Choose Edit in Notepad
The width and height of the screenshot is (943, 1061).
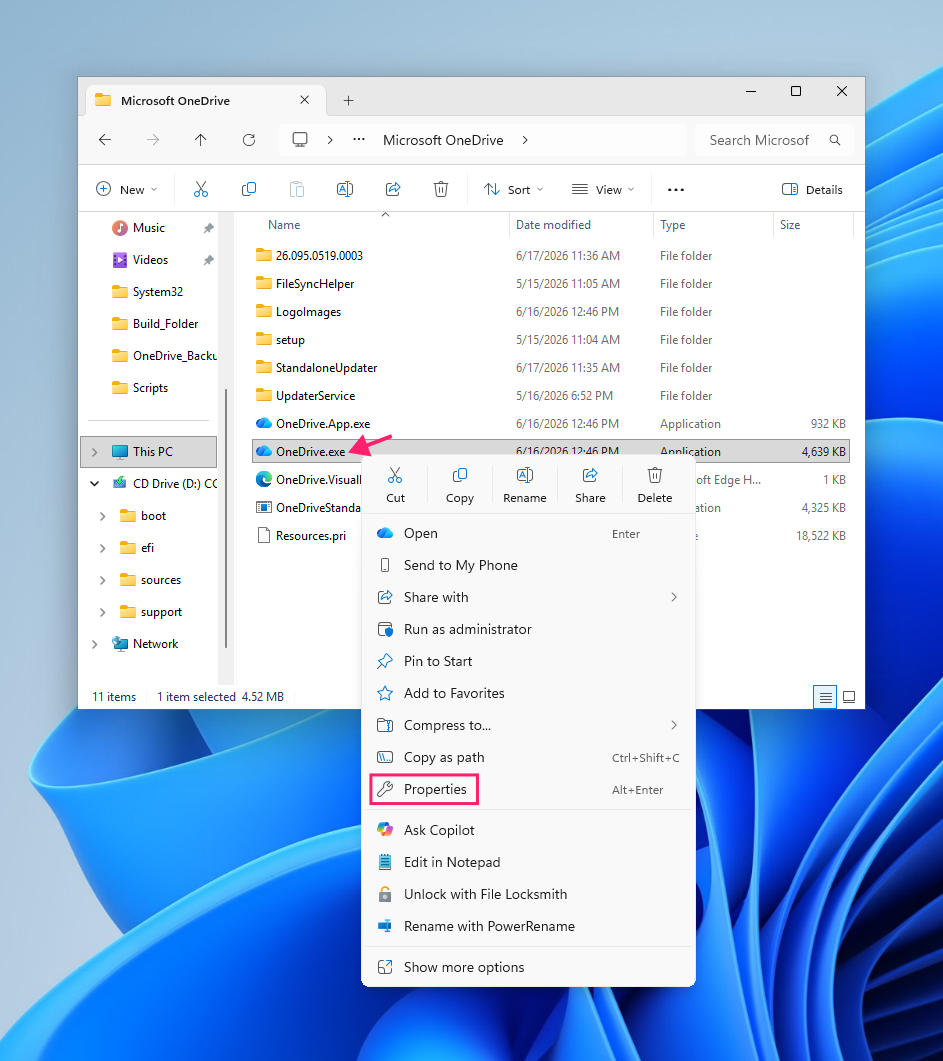528,863
